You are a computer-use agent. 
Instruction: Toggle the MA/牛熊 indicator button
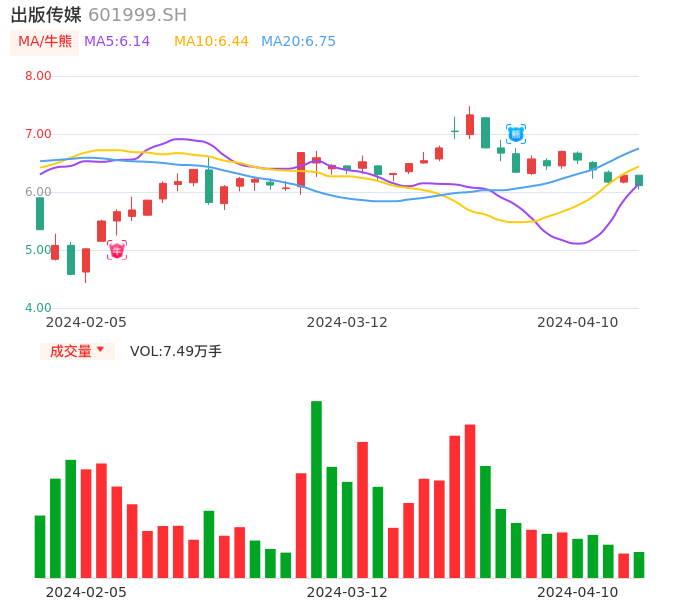pos(45,42)
